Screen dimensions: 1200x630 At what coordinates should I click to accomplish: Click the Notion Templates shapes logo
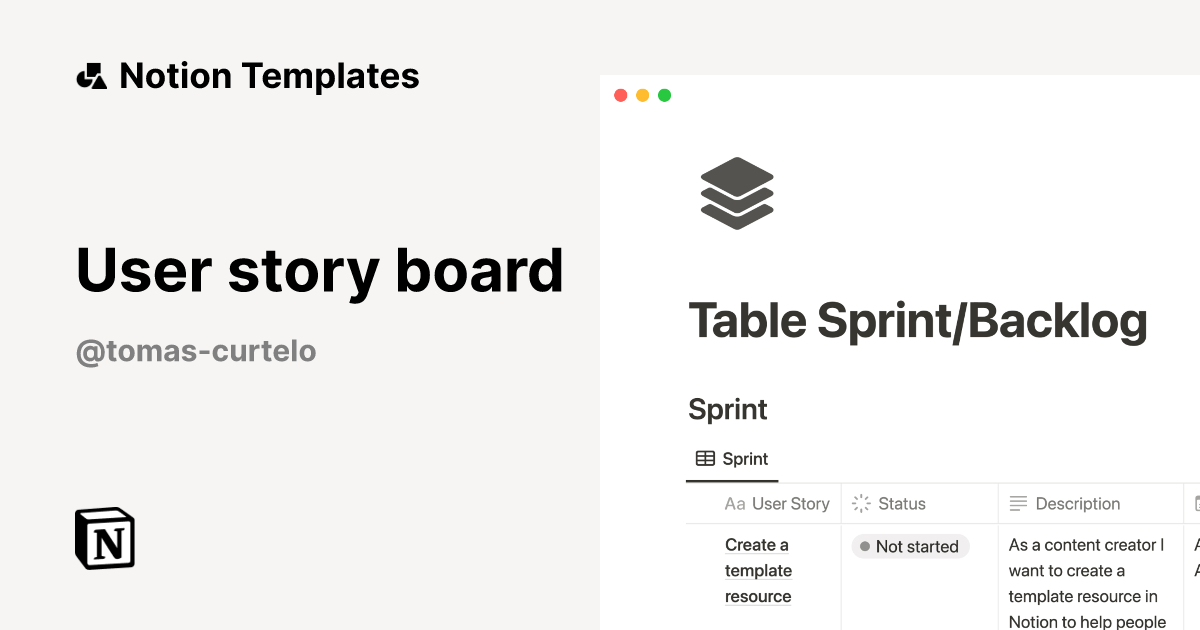click(92, 76)
